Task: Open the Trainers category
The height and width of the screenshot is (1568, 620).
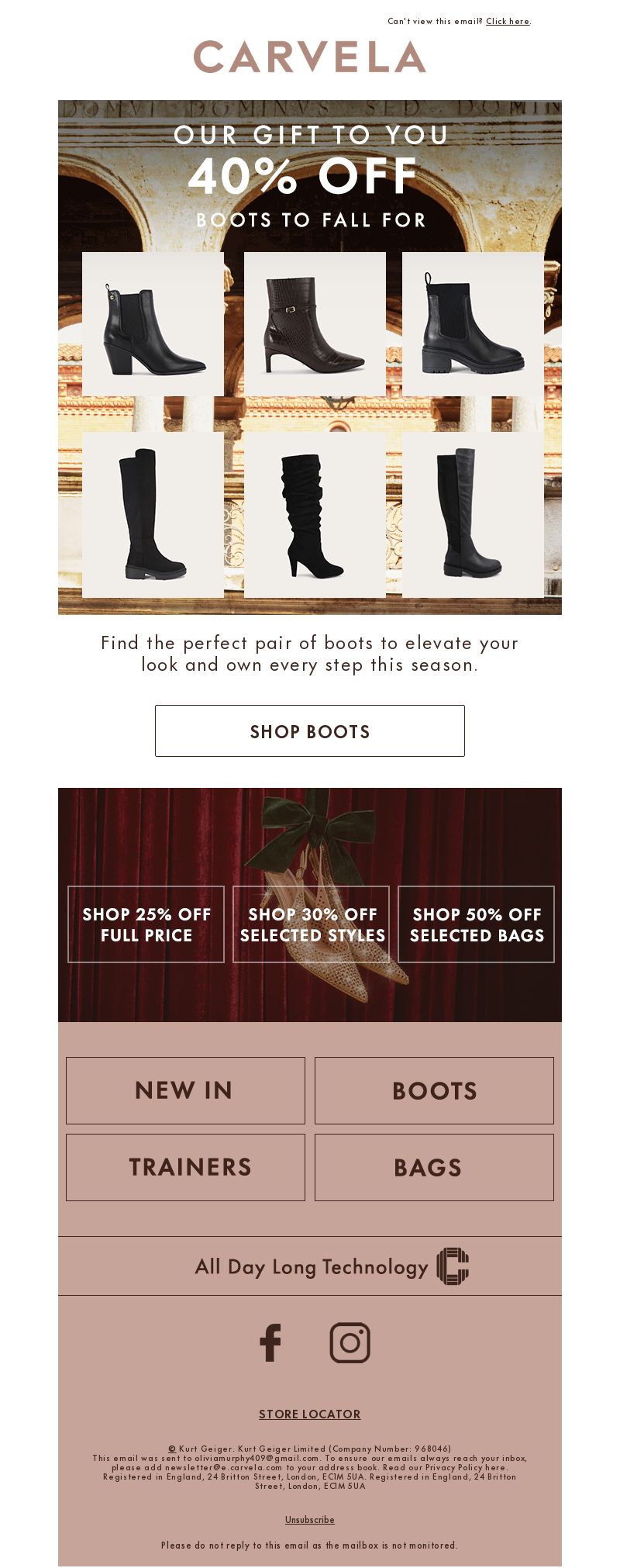Action: pos(185,1167)
